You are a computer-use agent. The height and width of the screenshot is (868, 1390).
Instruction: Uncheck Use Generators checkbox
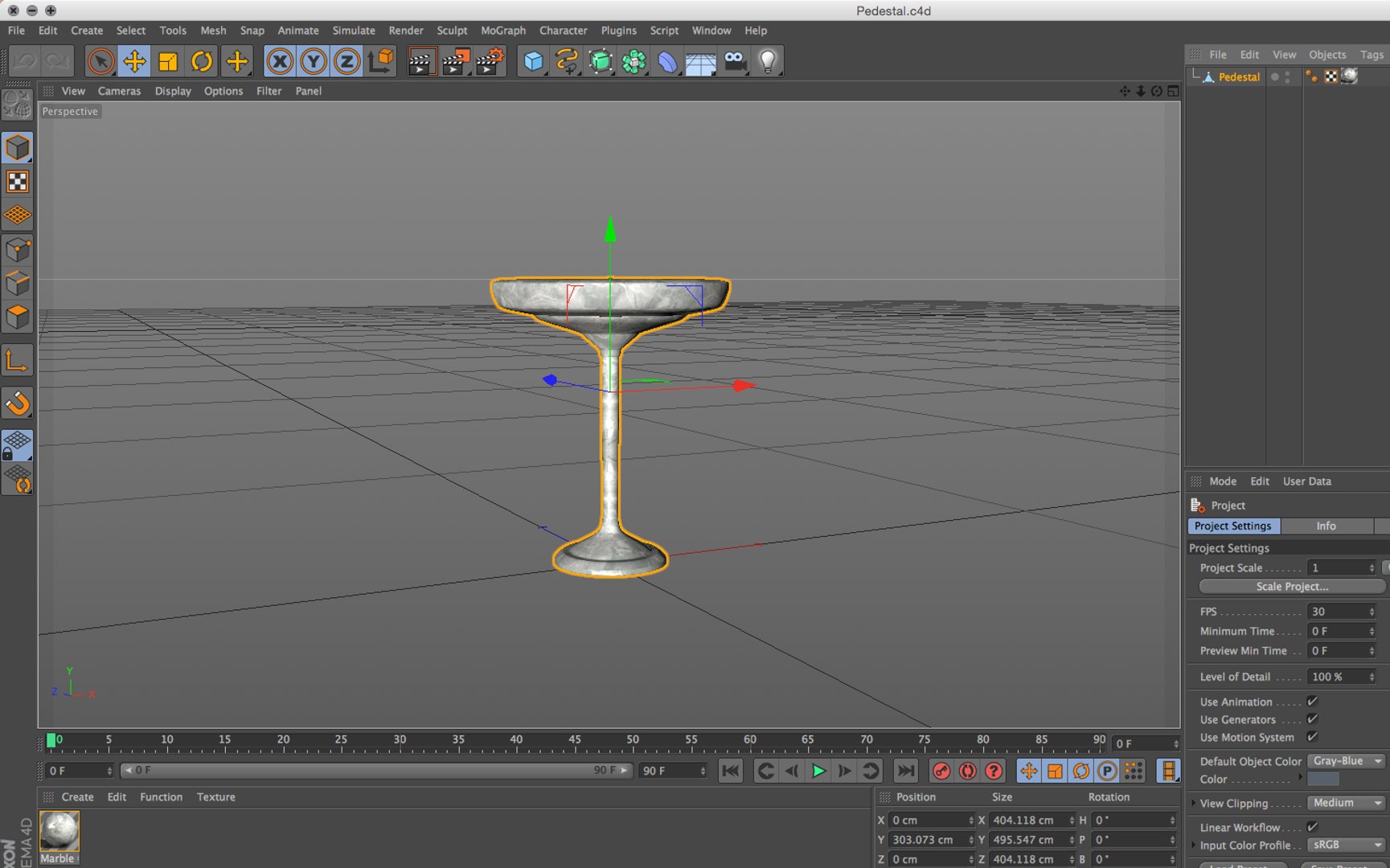[1313, 719]
